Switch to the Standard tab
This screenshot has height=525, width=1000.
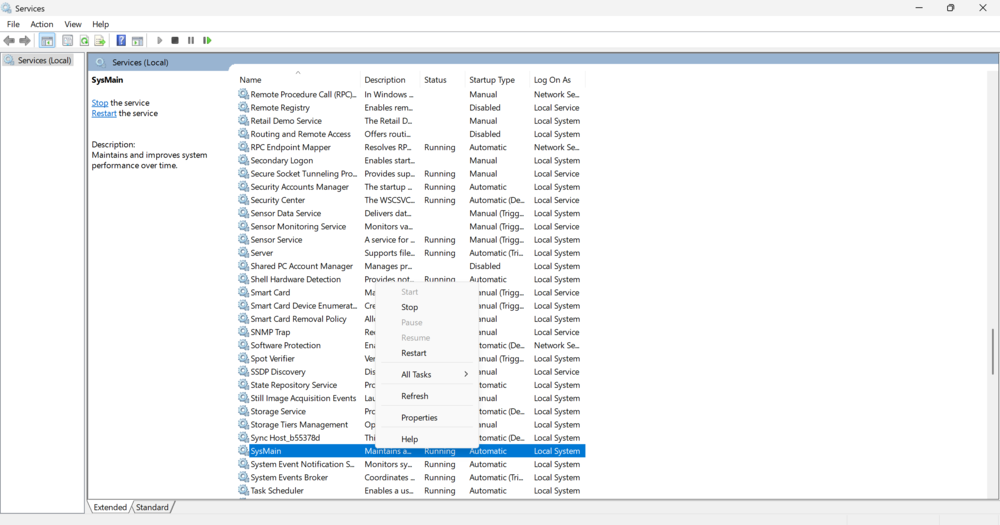(x=152, y=507)
